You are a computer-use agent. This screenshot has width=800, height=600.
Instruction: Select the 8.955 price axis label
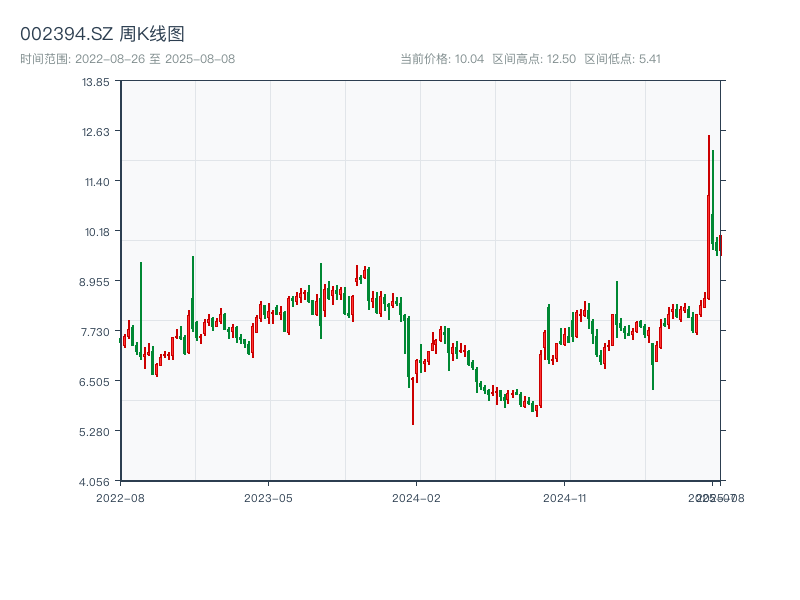[x=96, y=281]
